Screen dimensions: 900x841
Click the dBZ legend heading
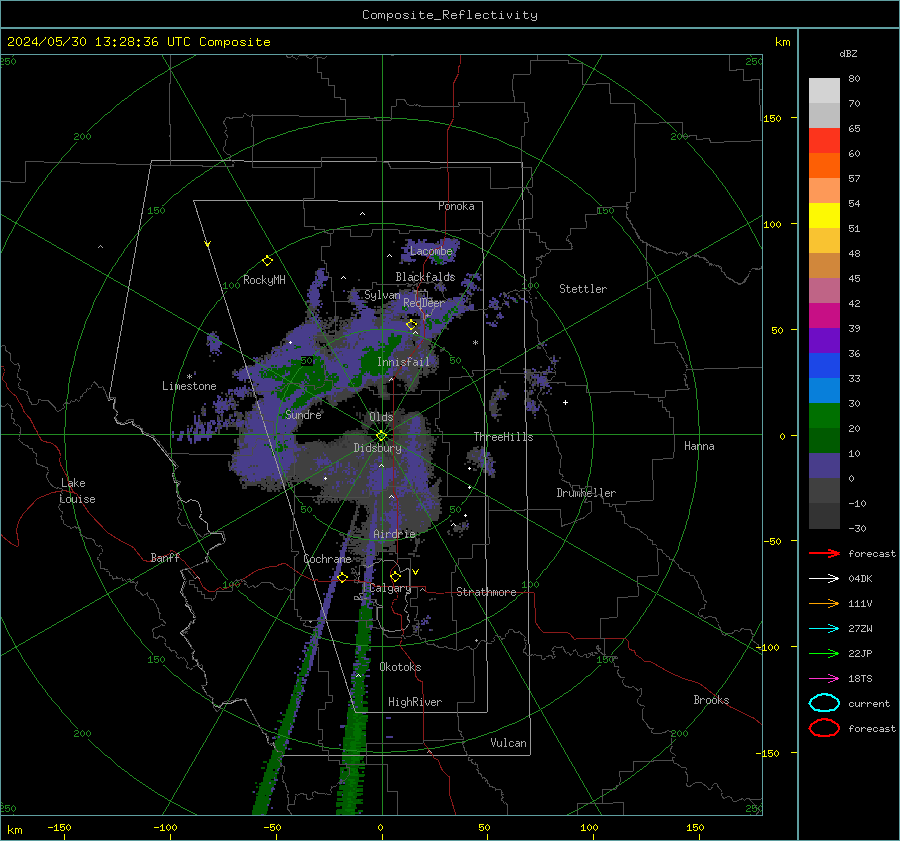[x=848, y=53]
